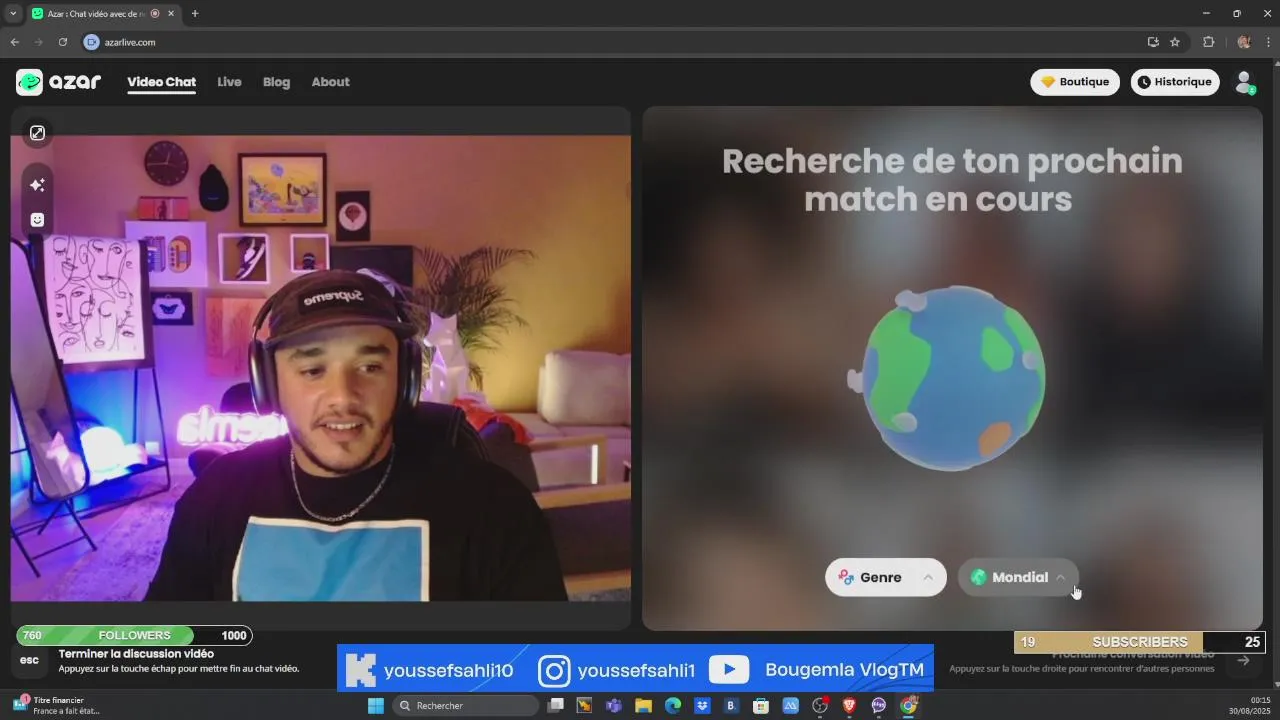
Task: Click the Azar logo
Action: (59, 82)
